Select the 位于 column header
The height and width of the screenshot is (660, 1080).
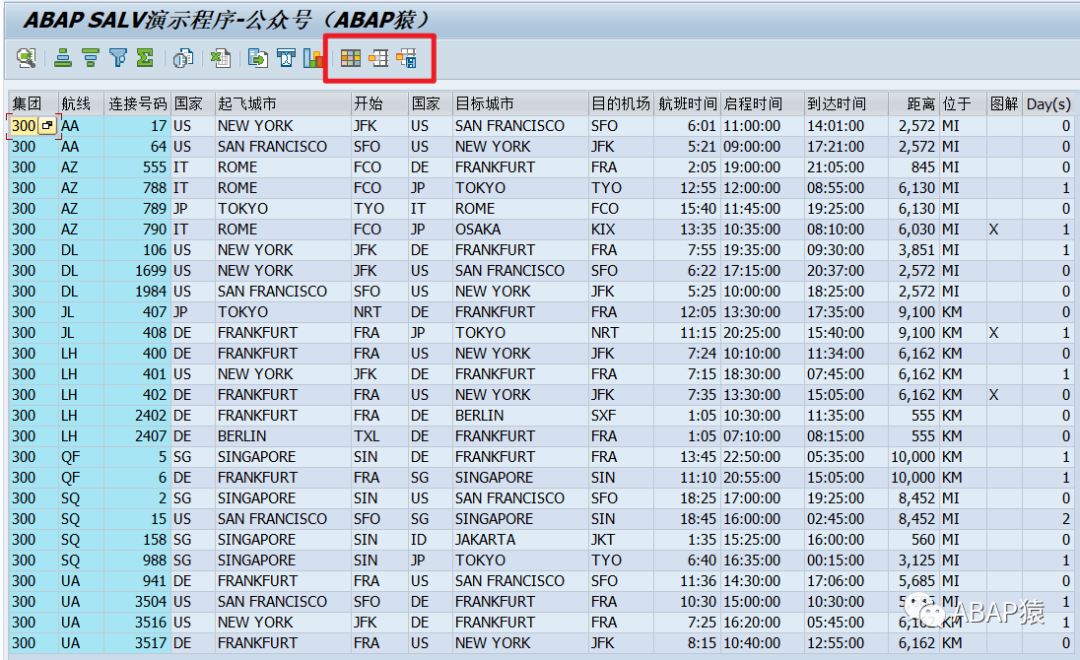pos(962,103)
